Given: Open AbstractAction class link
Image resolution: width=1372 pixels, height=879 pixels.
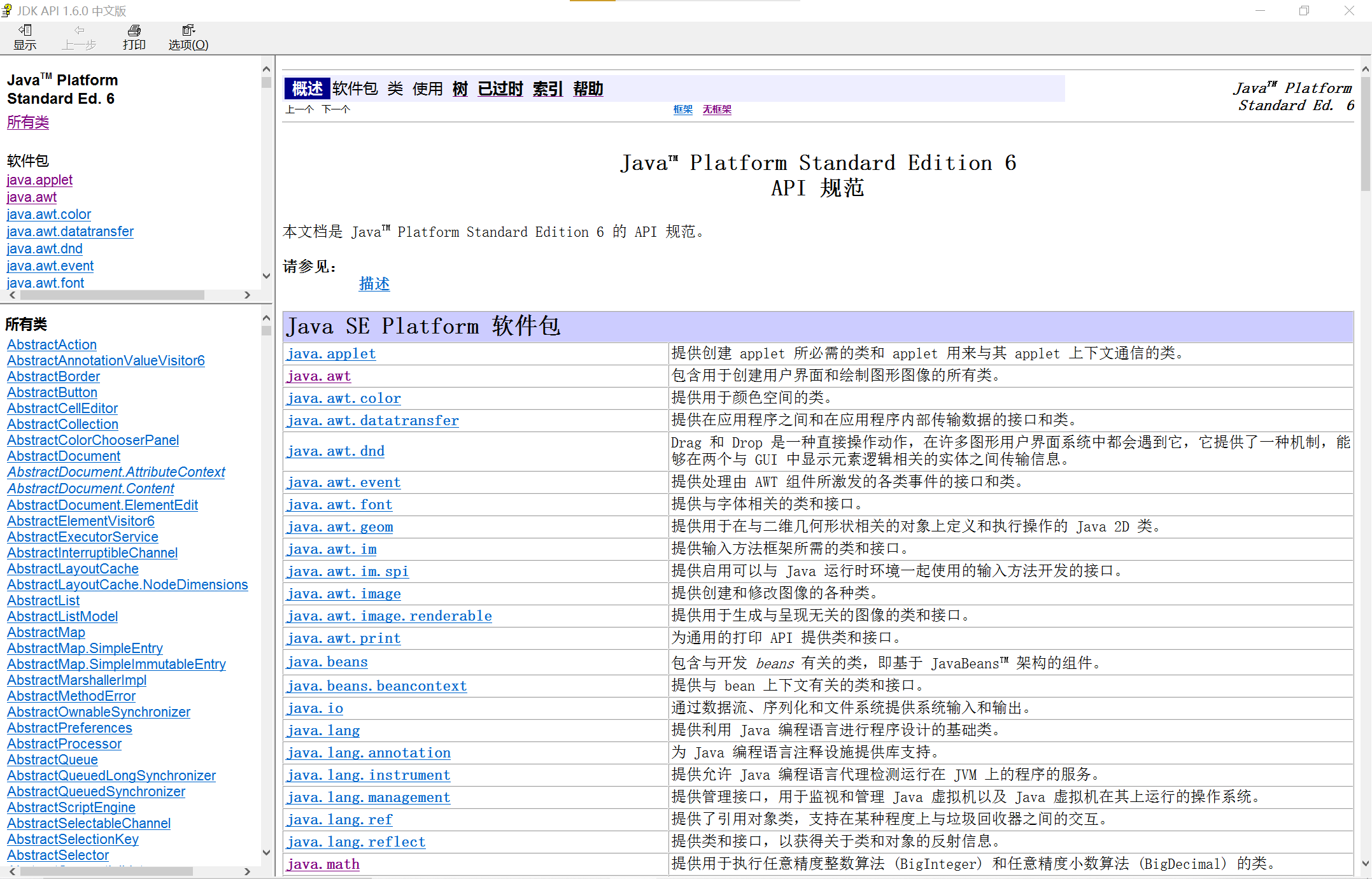Looking at the screenshot, I should [52, 344].
